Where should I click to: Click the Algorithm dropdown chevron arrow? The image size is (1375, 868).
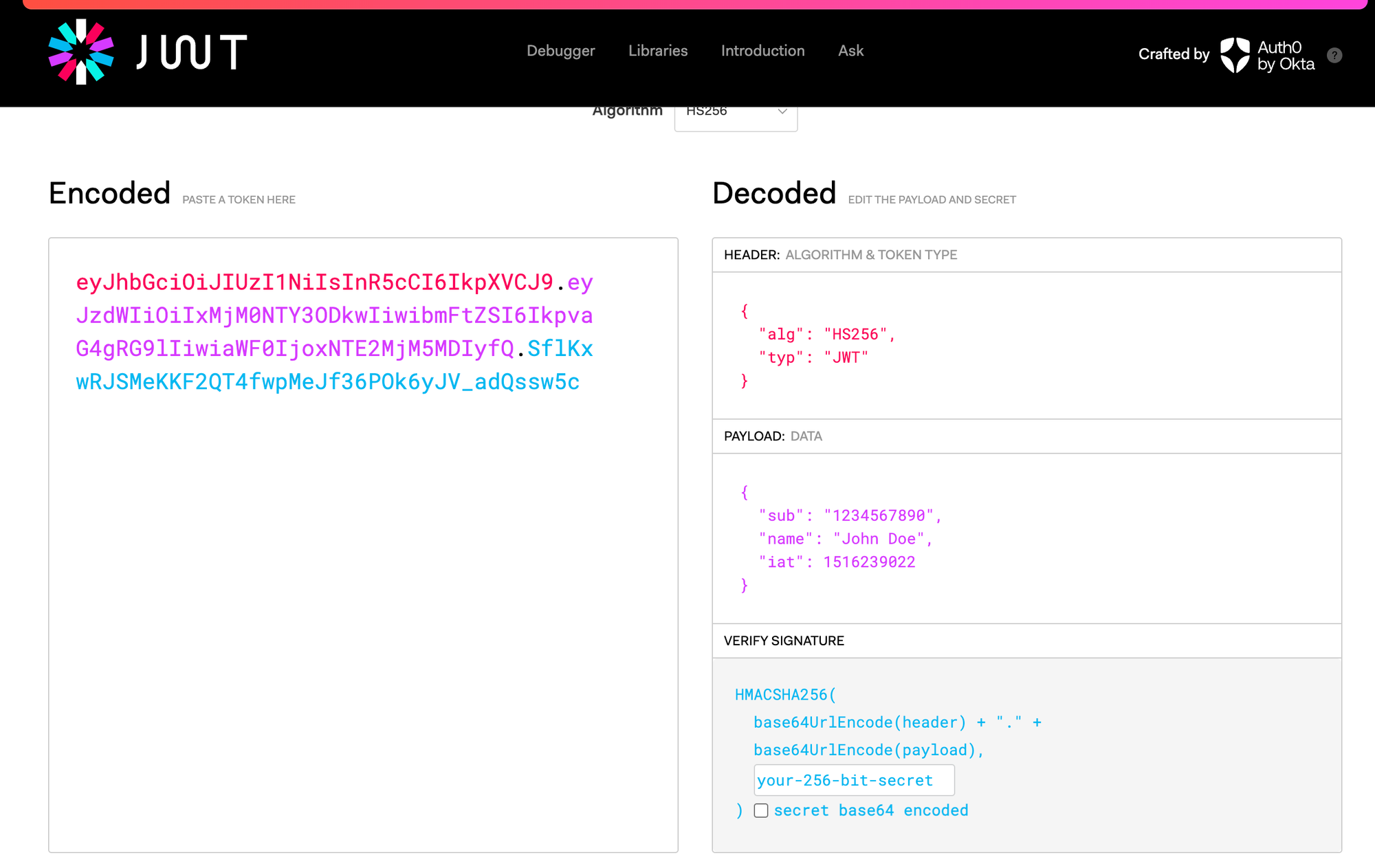click(782, 111)
